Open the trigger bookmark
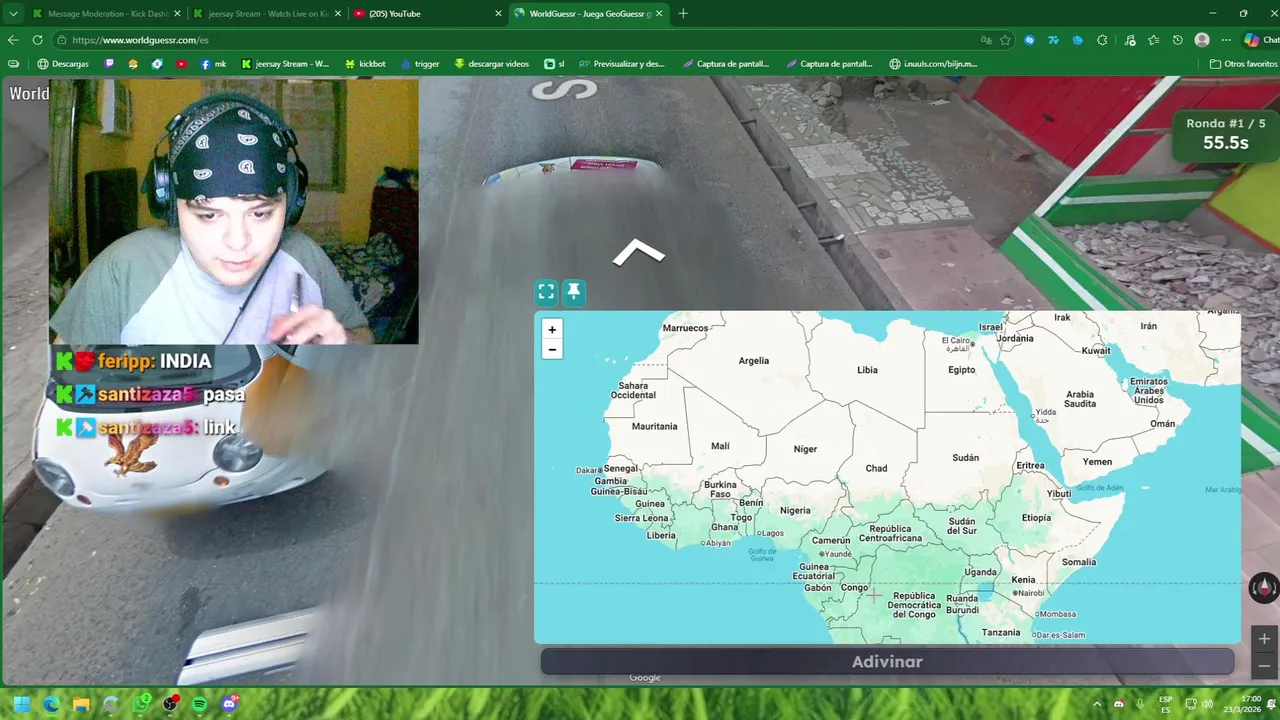1280x720 pixels. point(420,64)
